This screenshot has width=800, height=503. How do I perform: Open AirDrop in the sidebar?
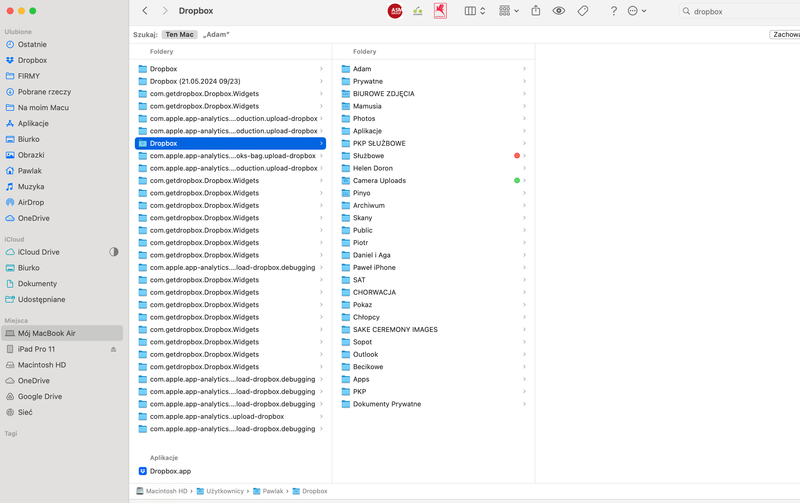click(31, 202)
